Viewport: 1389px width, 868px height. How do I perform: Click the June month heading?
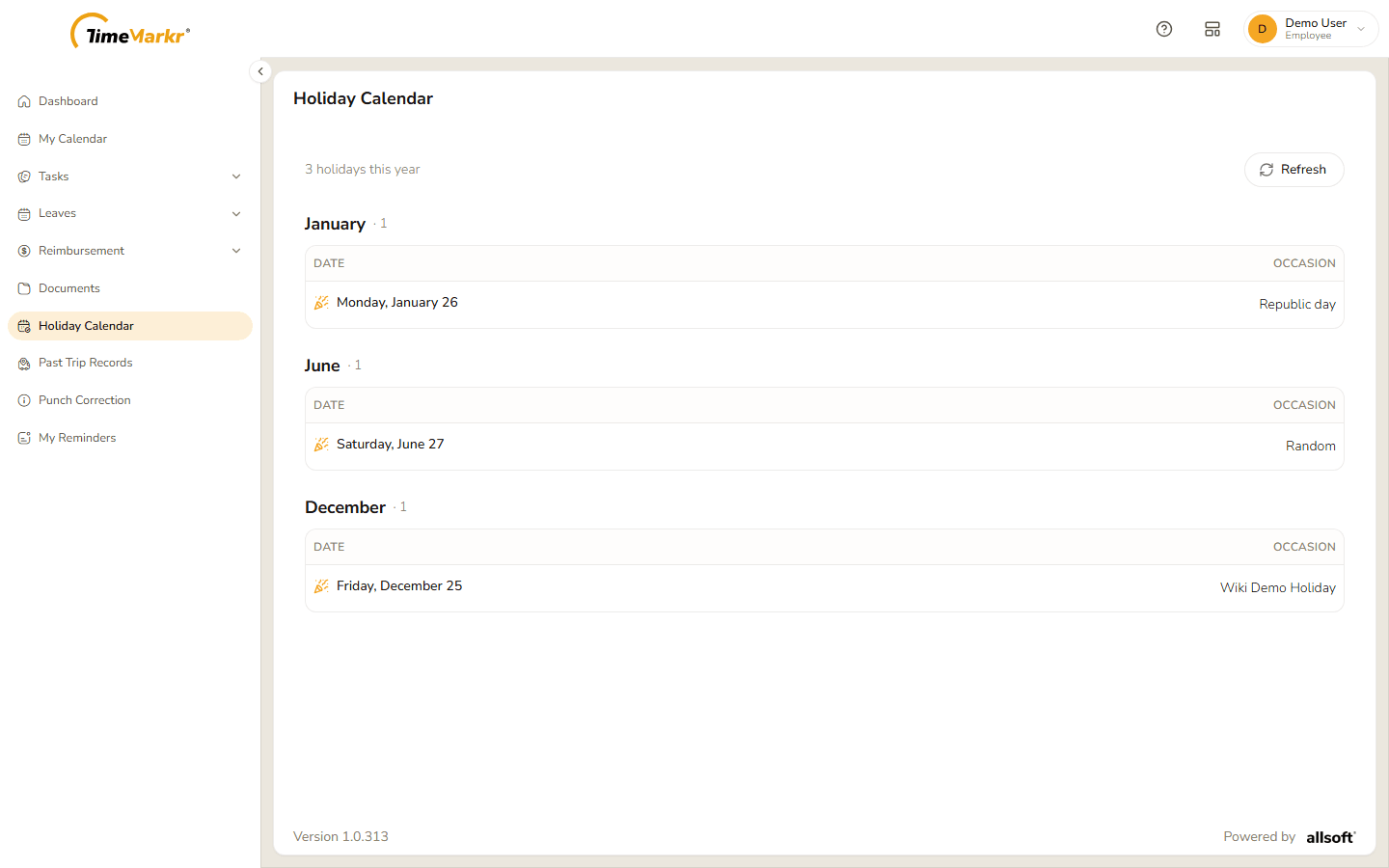(322, 366)
